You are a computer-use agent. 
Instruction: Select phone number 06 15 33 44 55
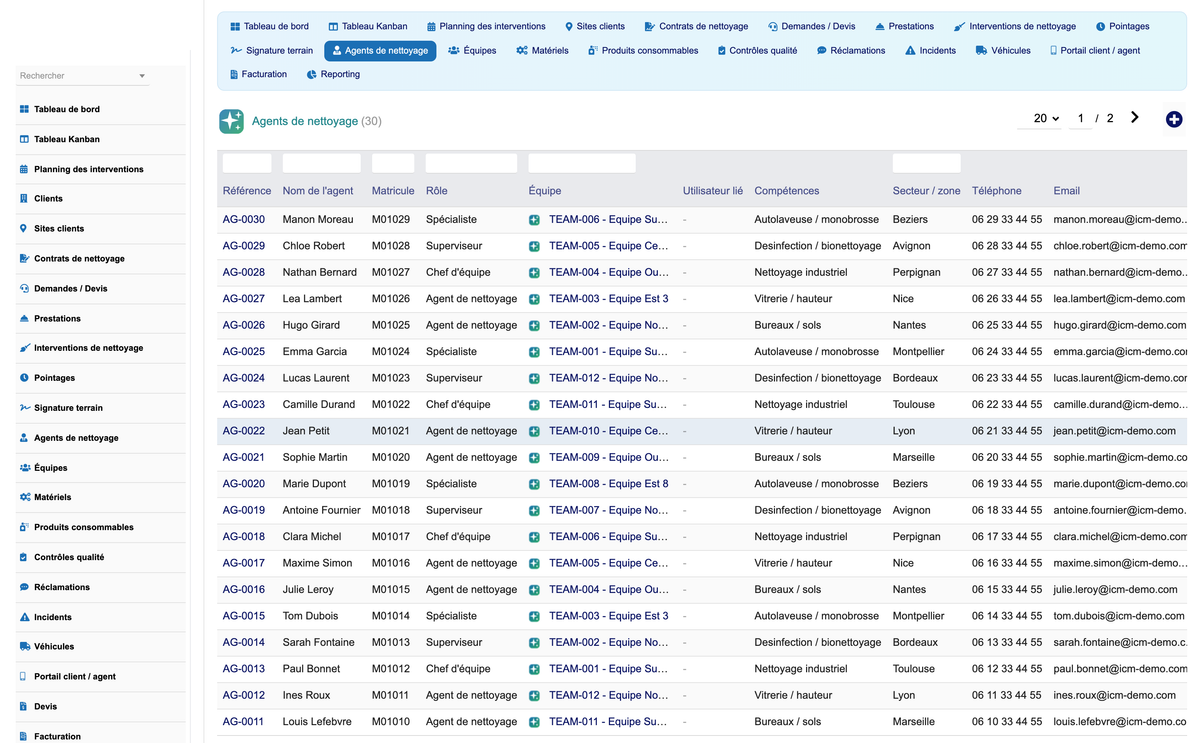point(1007,590)
